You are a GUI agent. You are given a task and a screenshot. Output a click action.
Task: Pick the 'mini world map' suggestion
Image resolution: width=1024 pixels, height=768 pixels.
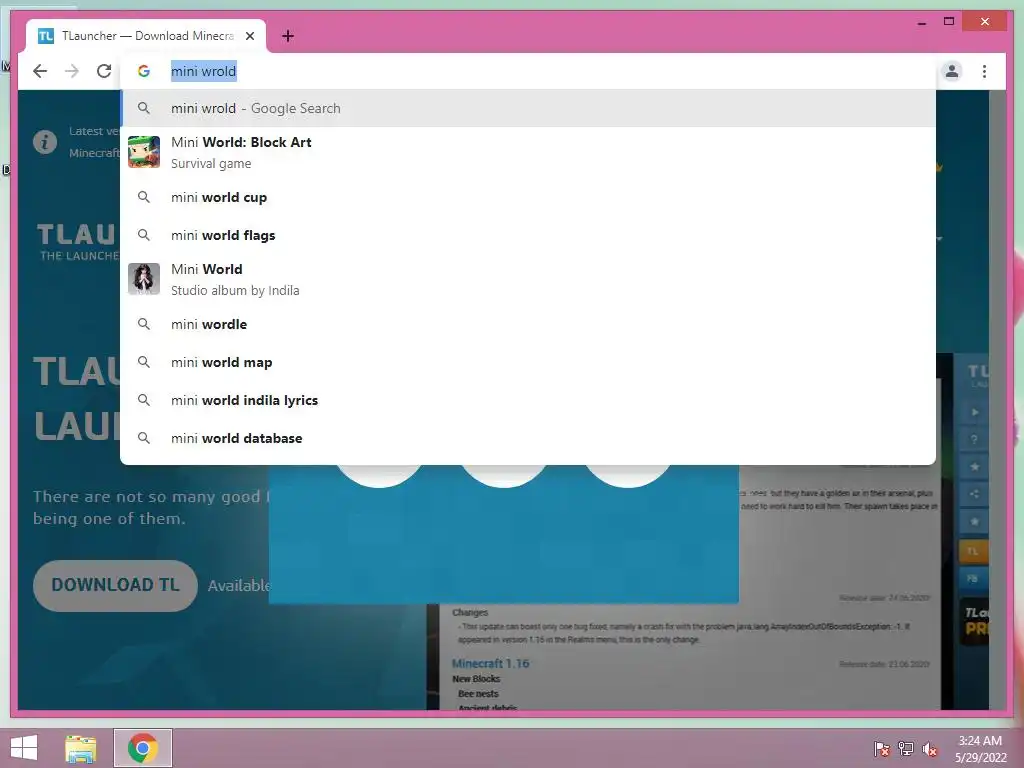528,362
